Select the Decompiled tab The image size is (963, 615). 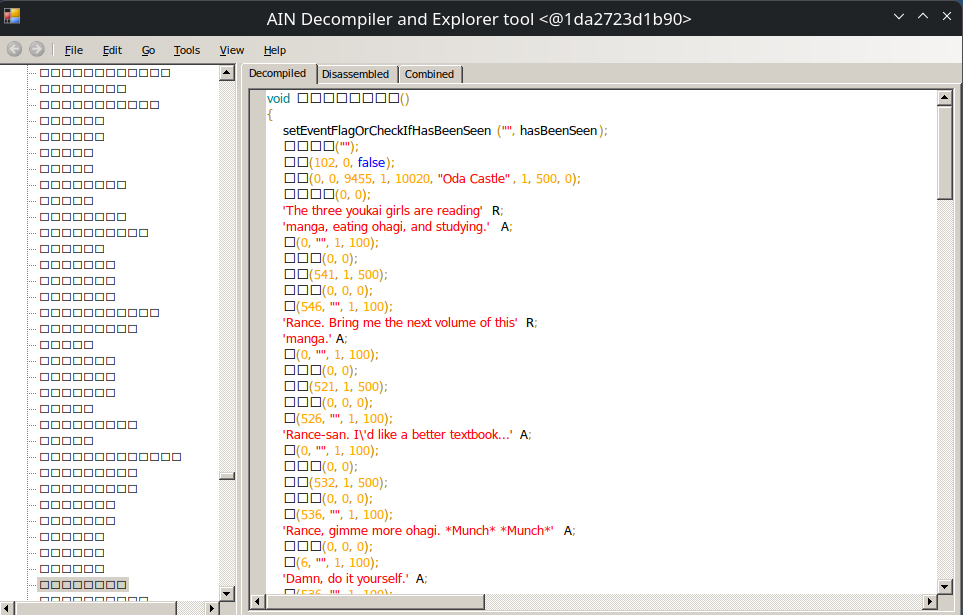[278, 73]
